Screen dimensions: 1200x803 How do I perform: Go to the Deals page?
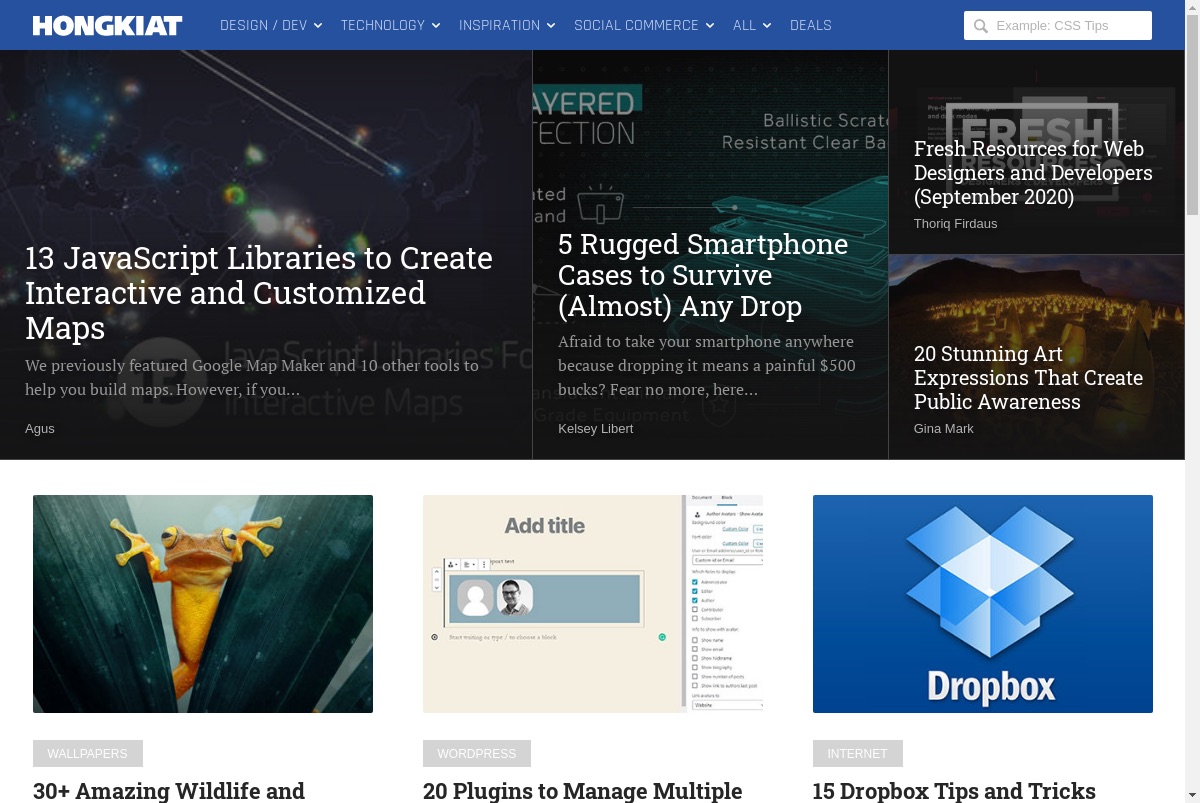811,25
